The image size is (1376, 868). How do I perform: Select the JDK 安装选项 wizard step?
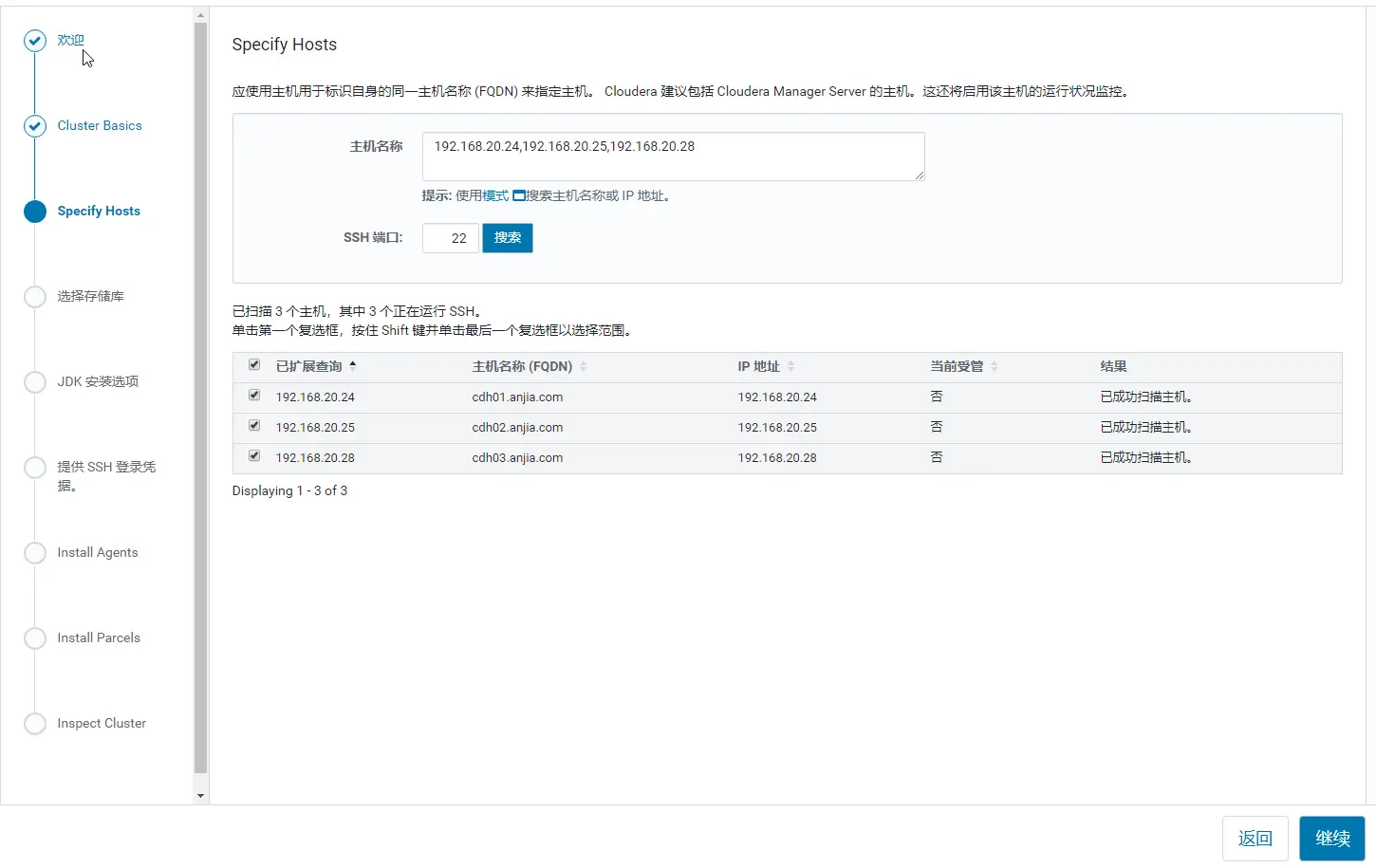pyautogui.click(x=98, y=381)
